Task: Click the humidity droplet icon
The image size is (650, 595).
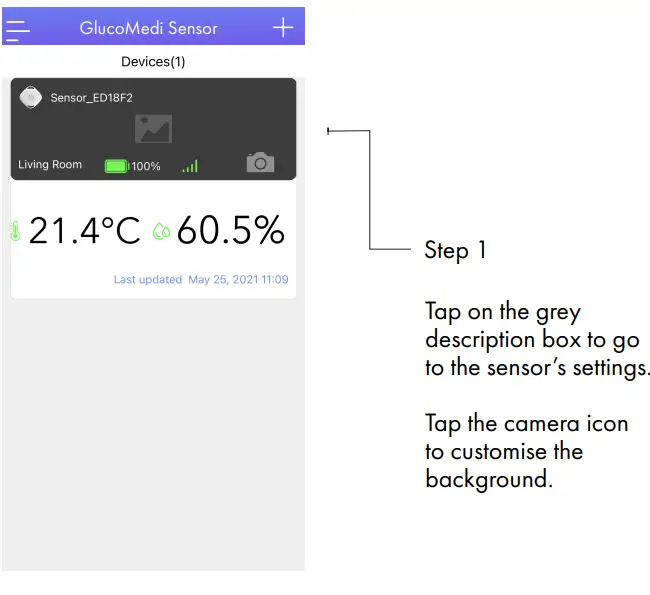Action: click(161, 231)
